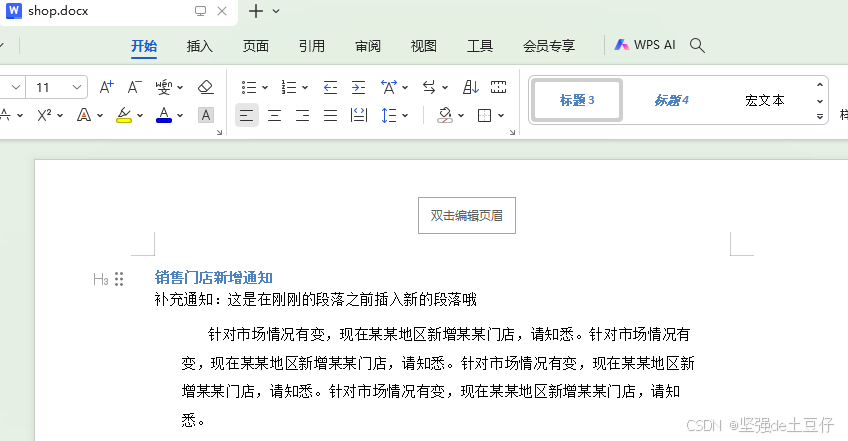
Task: Click the search magnifier icon
Action: tap(697, 45)
